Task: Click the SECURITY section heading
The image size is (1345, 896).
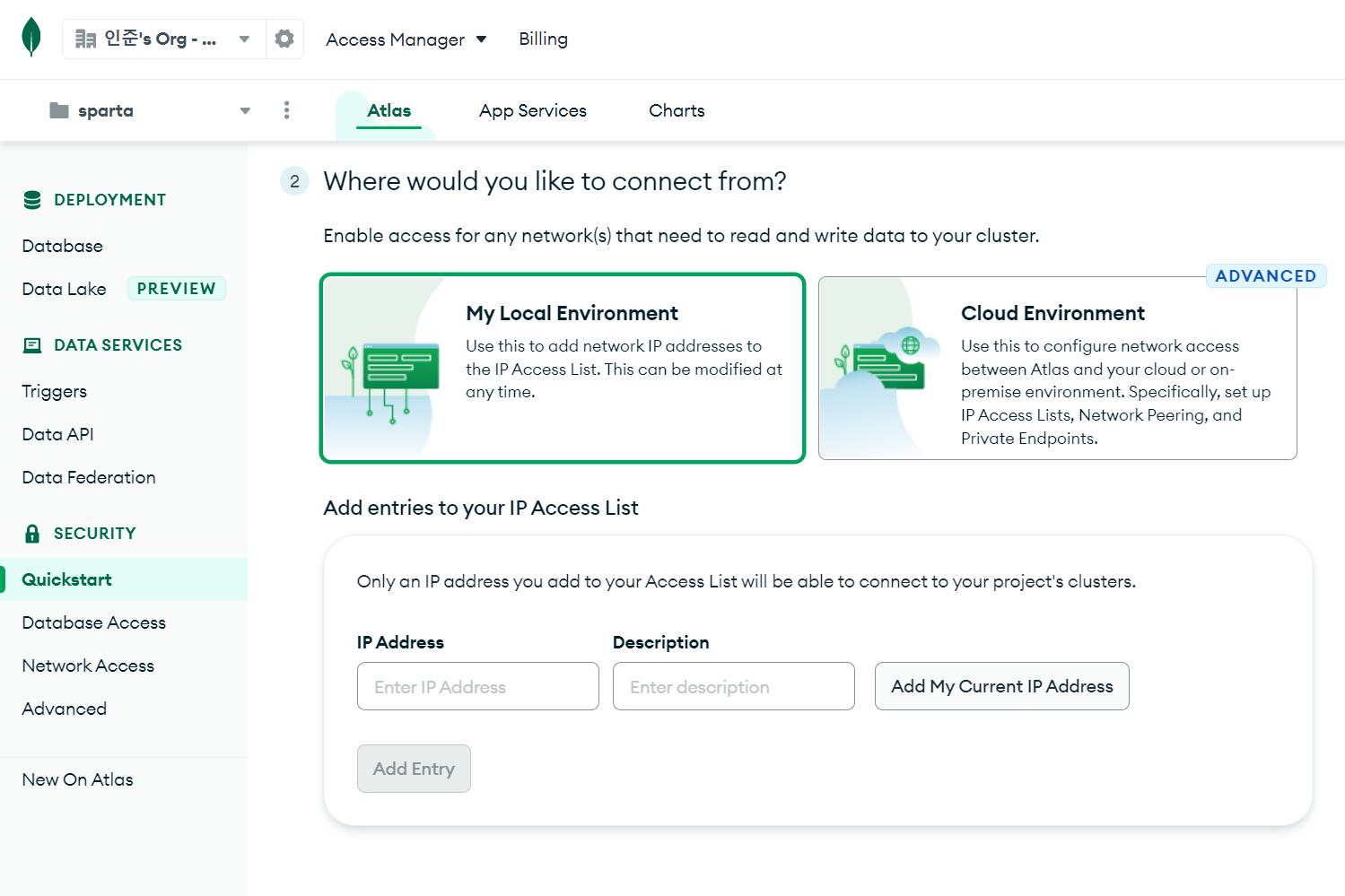Action: (x=95, y=534)
